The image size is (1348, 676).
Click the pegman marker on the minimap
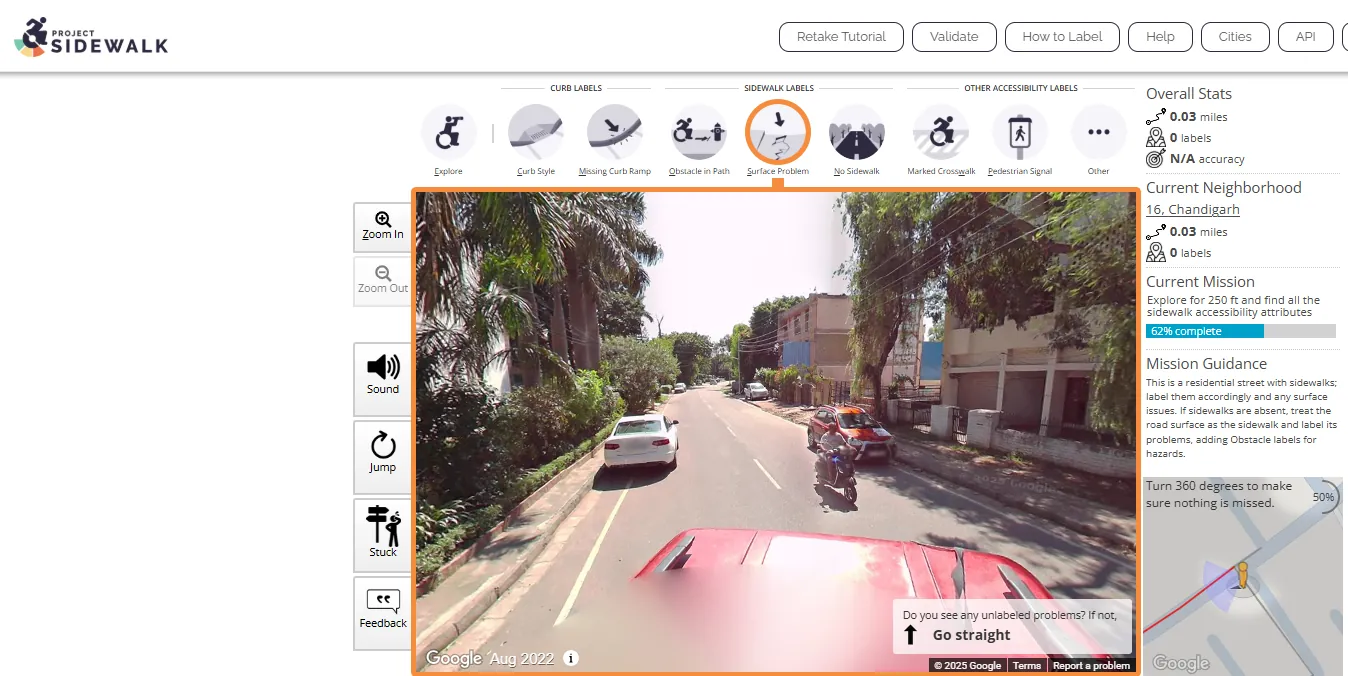[1242, 575]
